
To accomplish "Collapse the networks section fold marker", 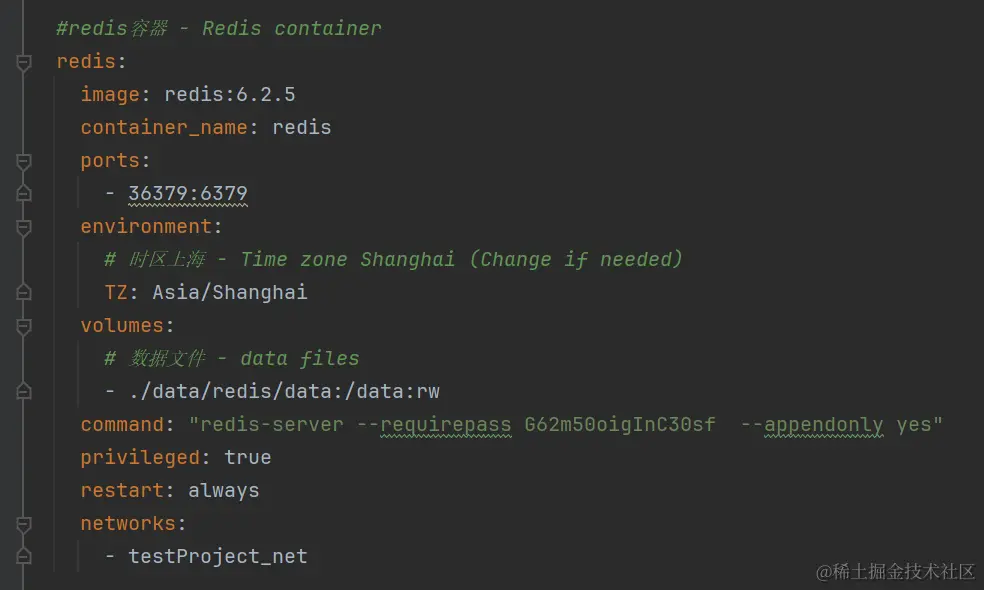I will pos(24,524).
